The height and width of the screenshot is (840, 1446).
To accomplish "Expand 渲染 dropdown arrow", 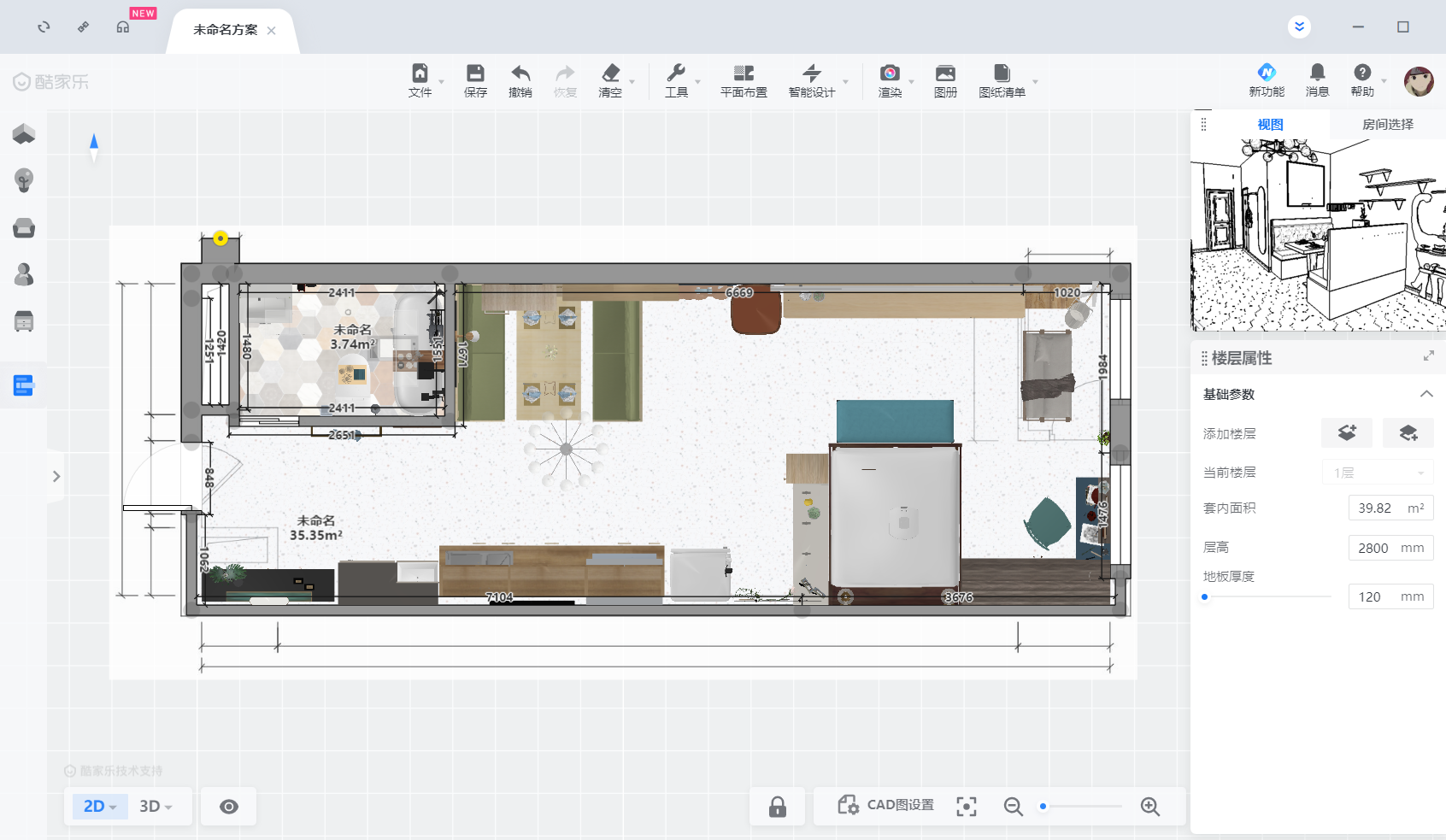I will click(x=911, y=82).
